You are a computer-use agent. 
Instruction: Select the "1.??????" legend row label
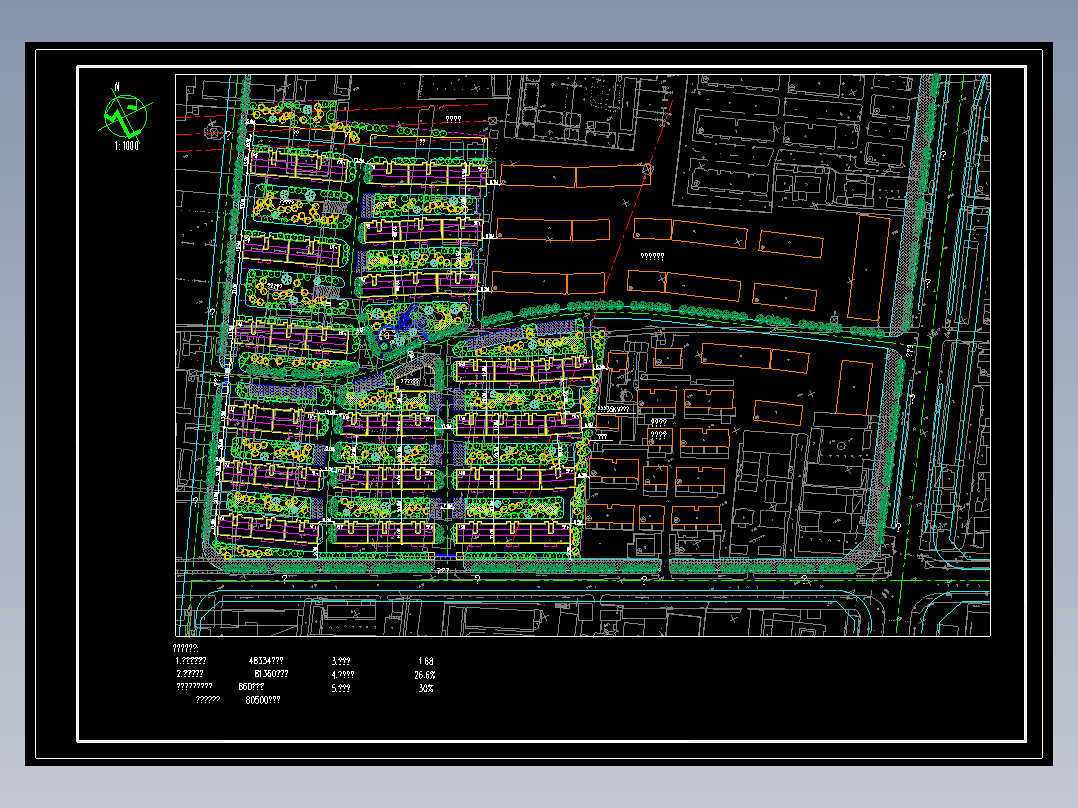tap(191, 661)
